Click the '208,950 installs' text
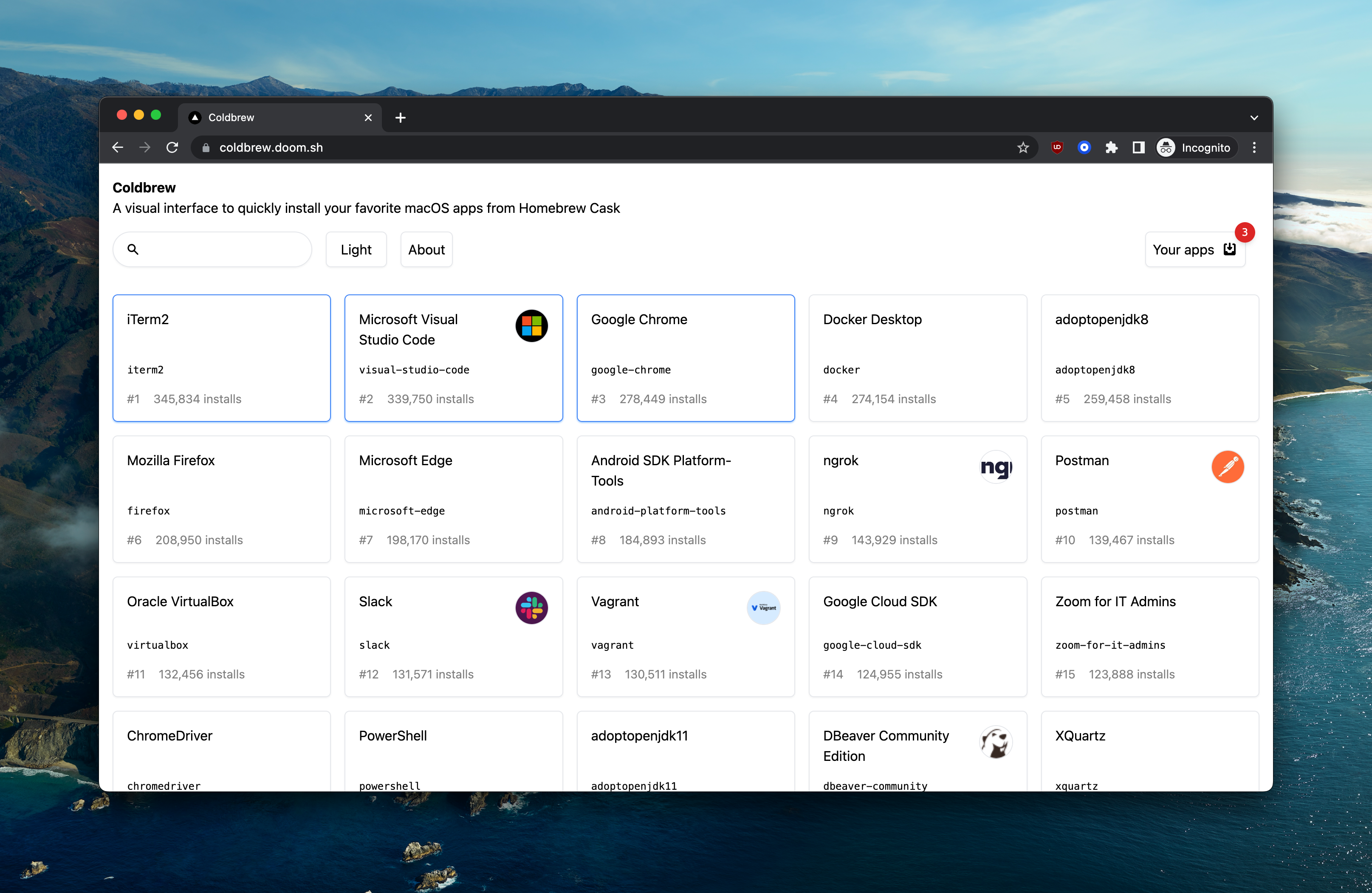Screen dimensions: 1372x893 click(x=199, y=540)
